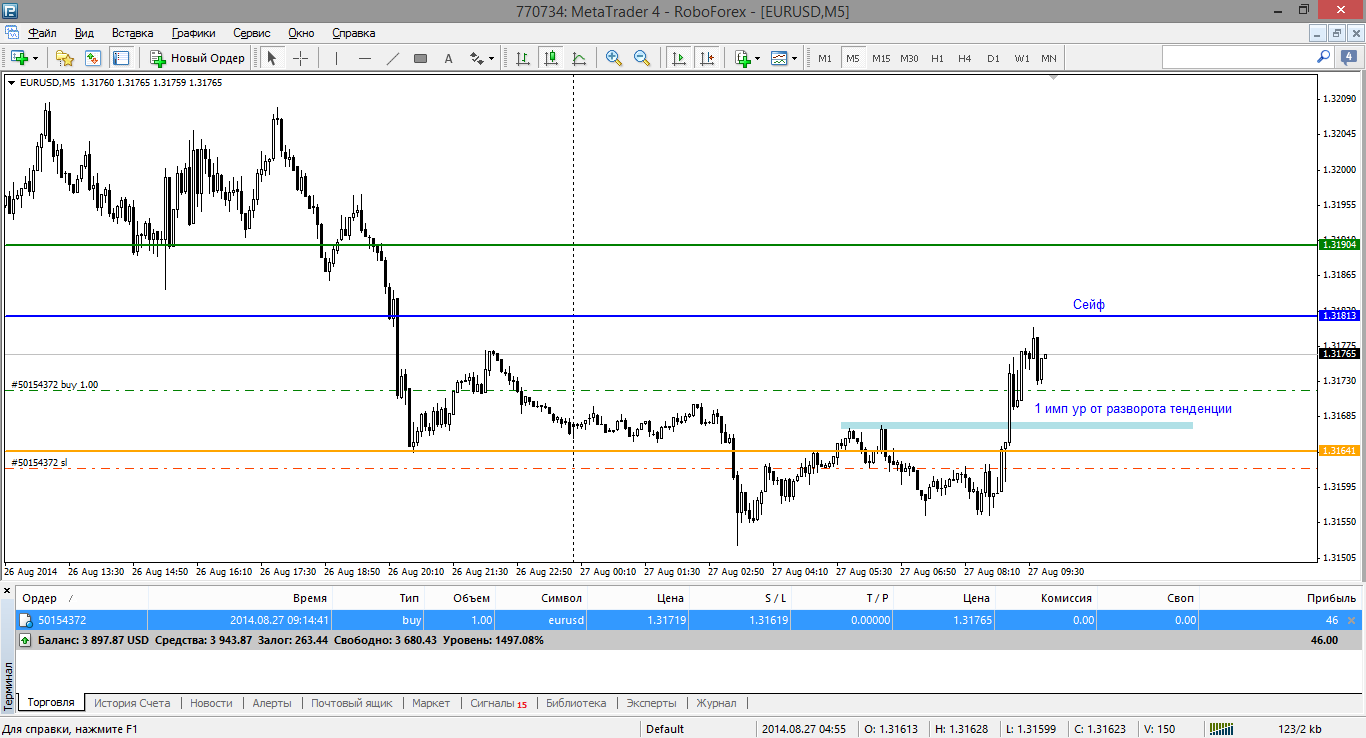Open the Справка menu
Image resolution: width=1366 pixels, height=738 pixels.
(x=354, y=33)
